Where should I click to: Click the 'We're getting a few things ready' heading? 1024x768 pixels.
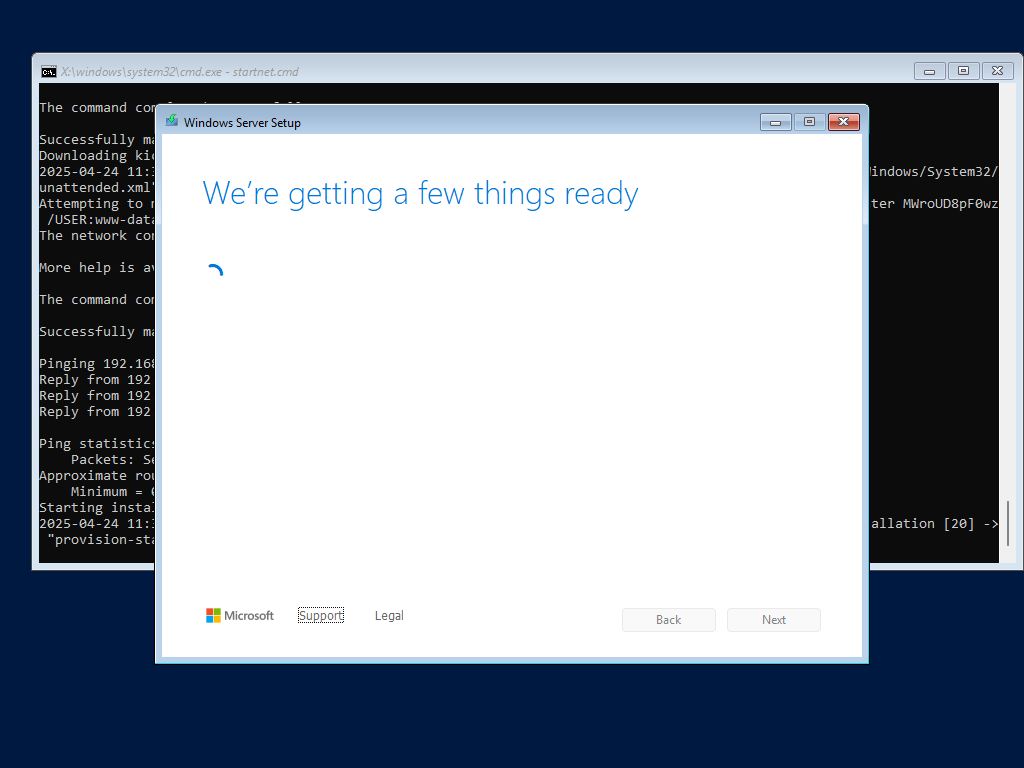point(420,194)
